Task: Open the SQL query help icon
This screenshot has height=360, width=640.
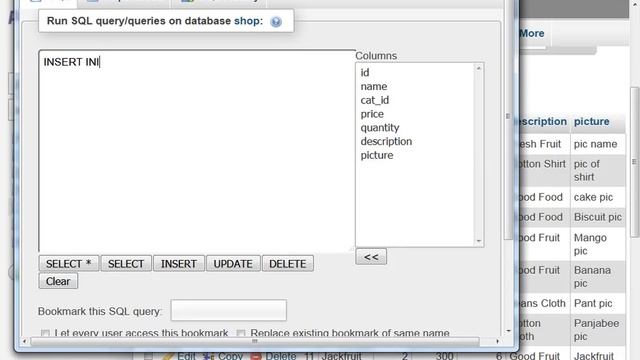Action: pyautogui.click(x=276, y=22)
